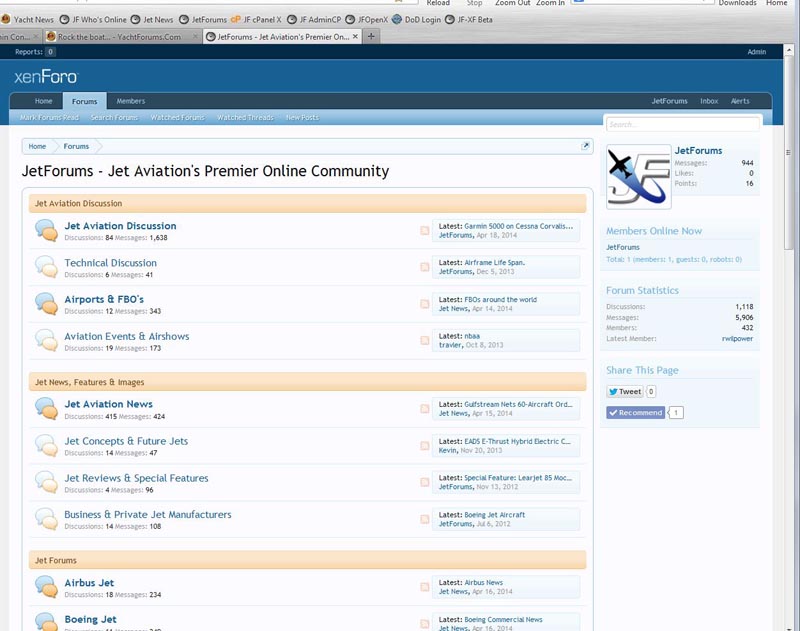Click Technical Discussion forum bubble icon
The height and width of the screenshot is (631, 800).
pyautogui.click(x=46, y=267)
